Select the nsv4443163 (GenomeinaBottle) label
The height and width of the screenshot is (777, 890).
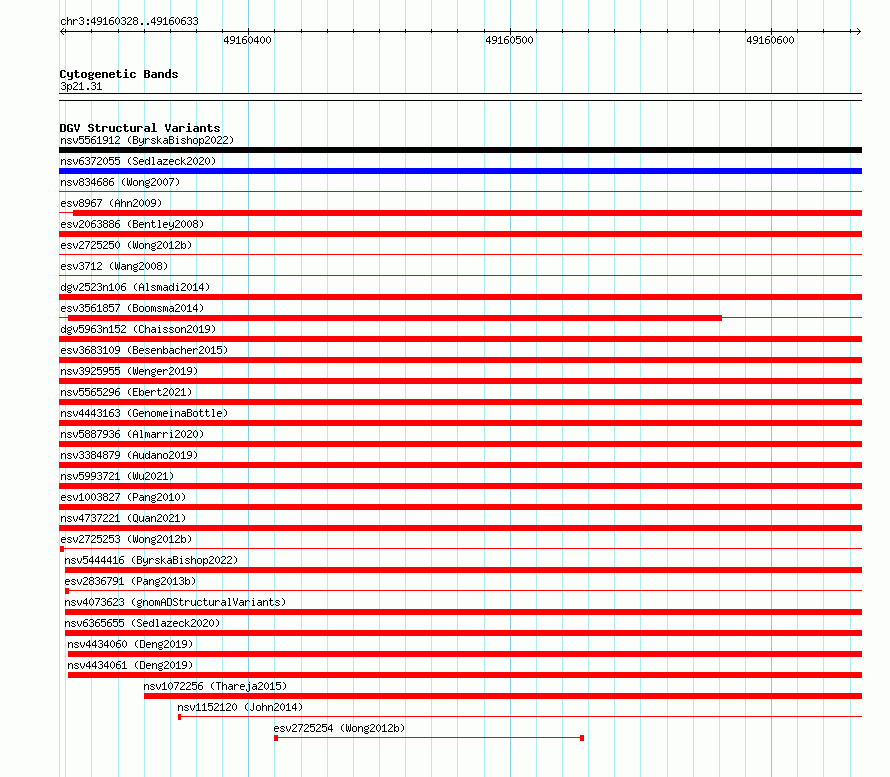[144, 413]
